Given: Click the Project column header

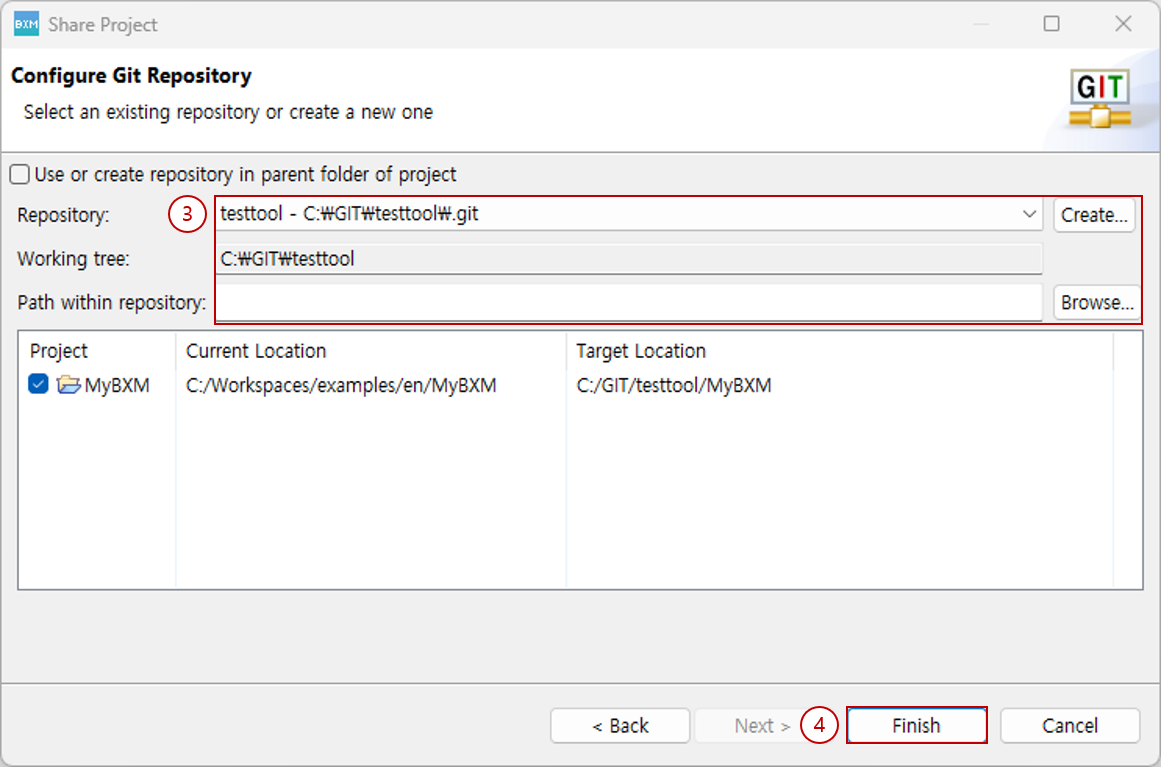Looking at the screenshot, I should click(x=59, y=351).
